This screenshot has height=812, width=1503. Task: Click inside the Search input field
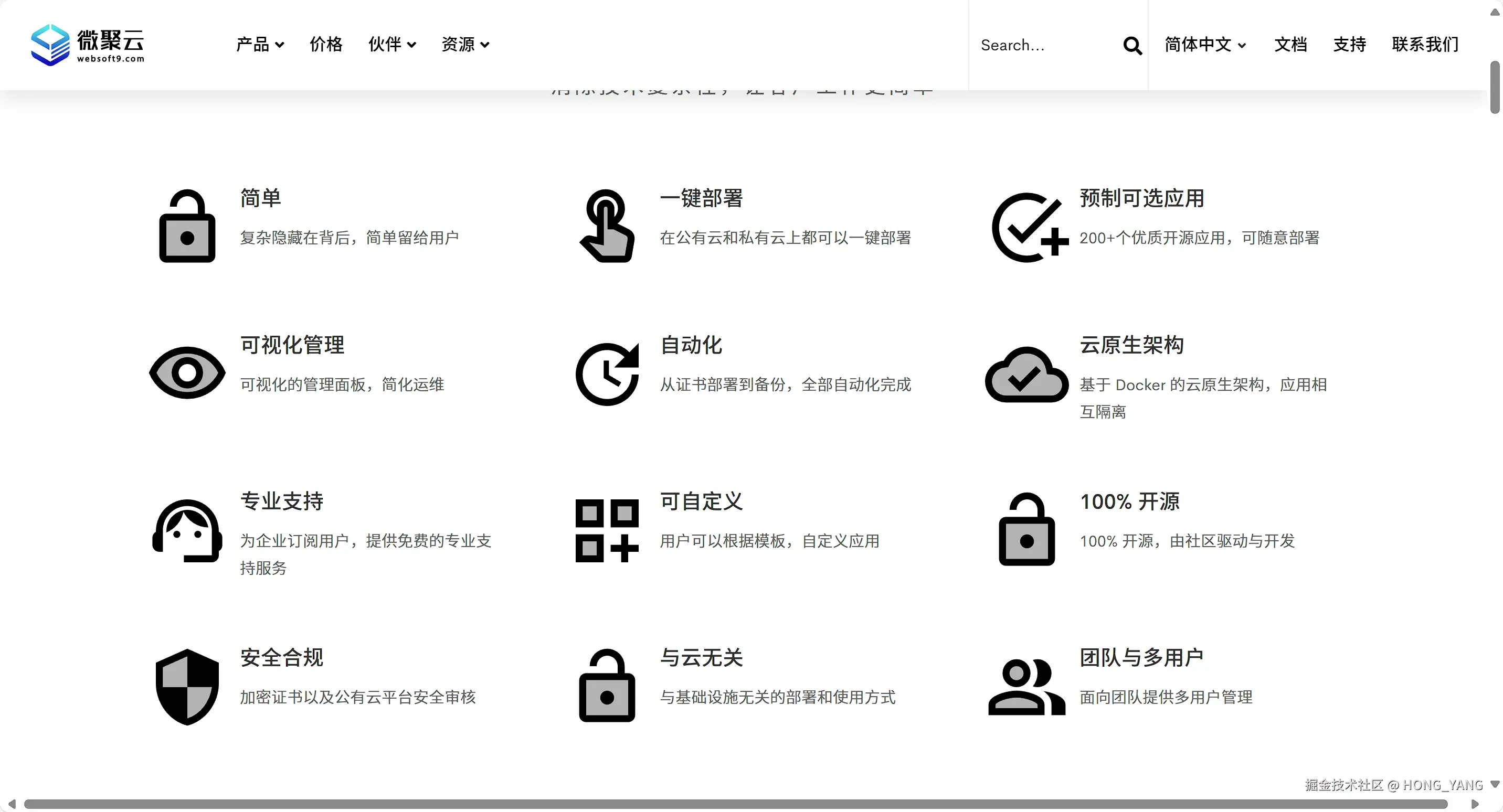(x=1039, y=45)
